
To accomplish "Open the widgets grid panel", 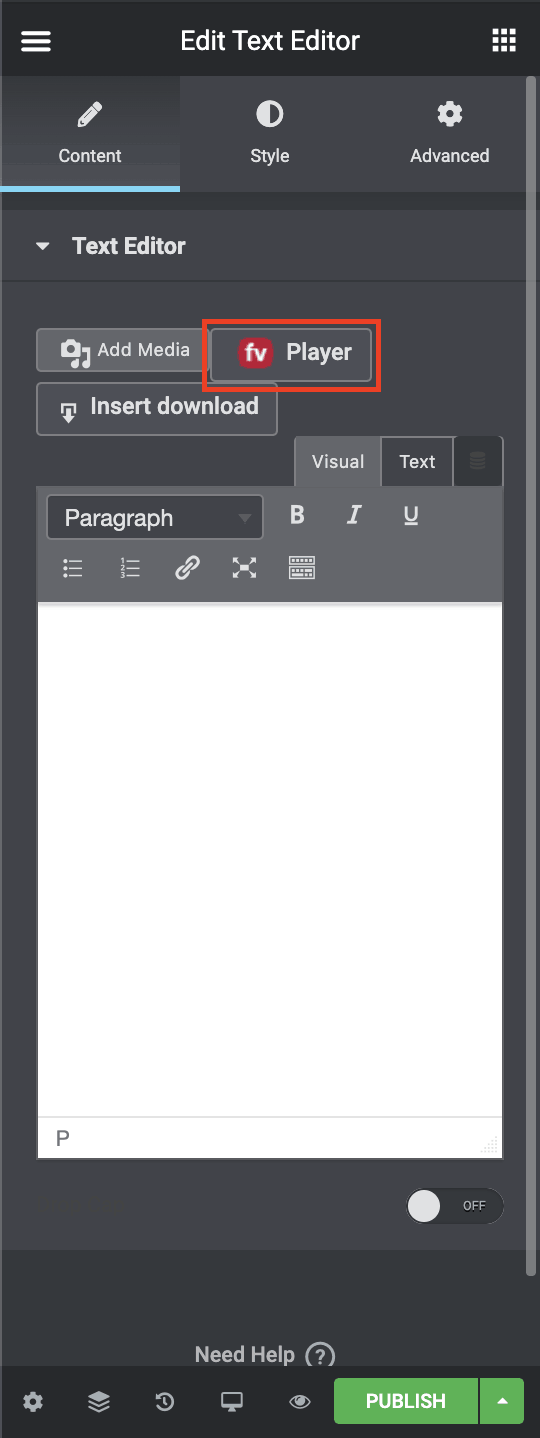I will (x=504, y=41).
